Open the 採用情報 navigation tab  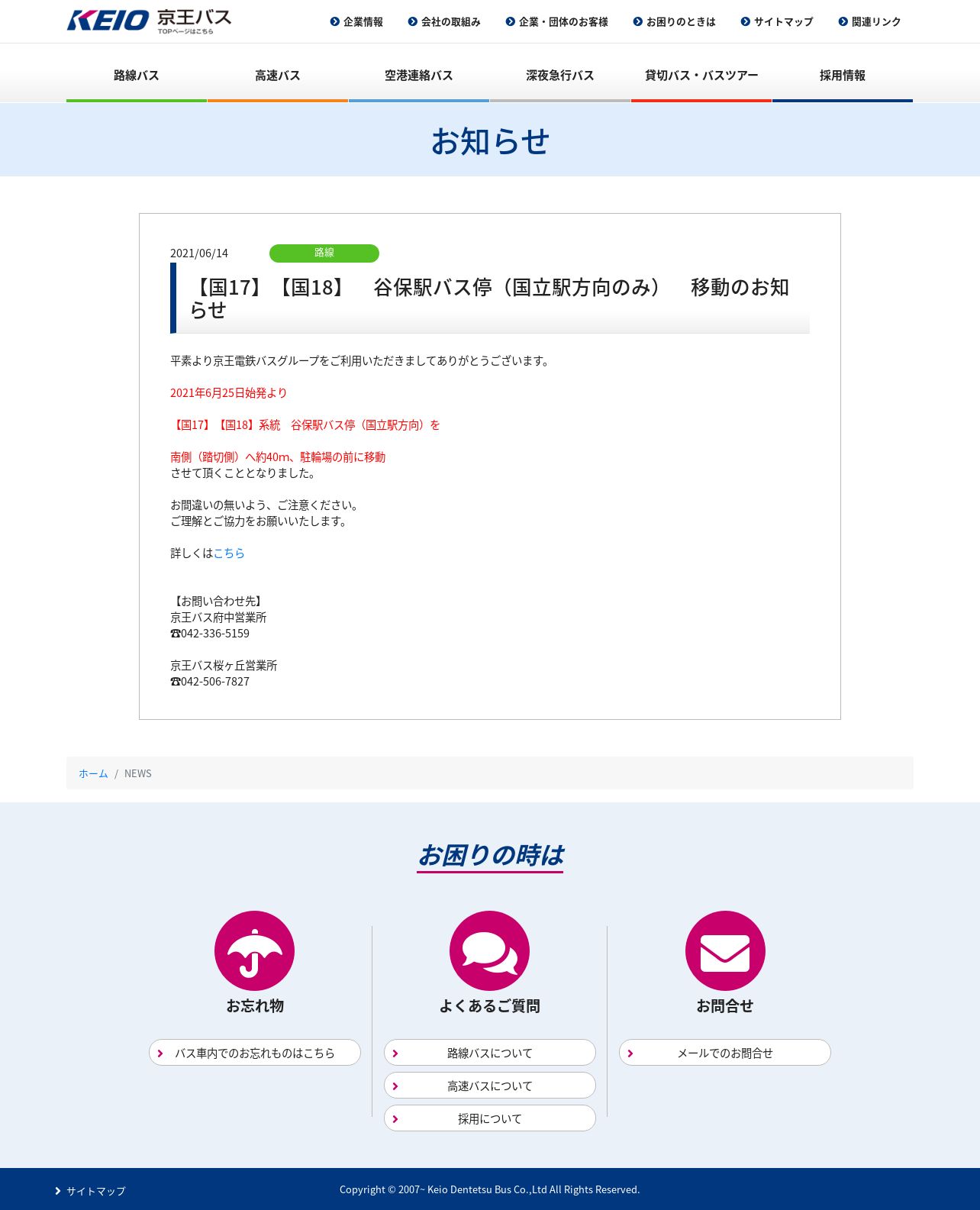click(x=843, y=75)
